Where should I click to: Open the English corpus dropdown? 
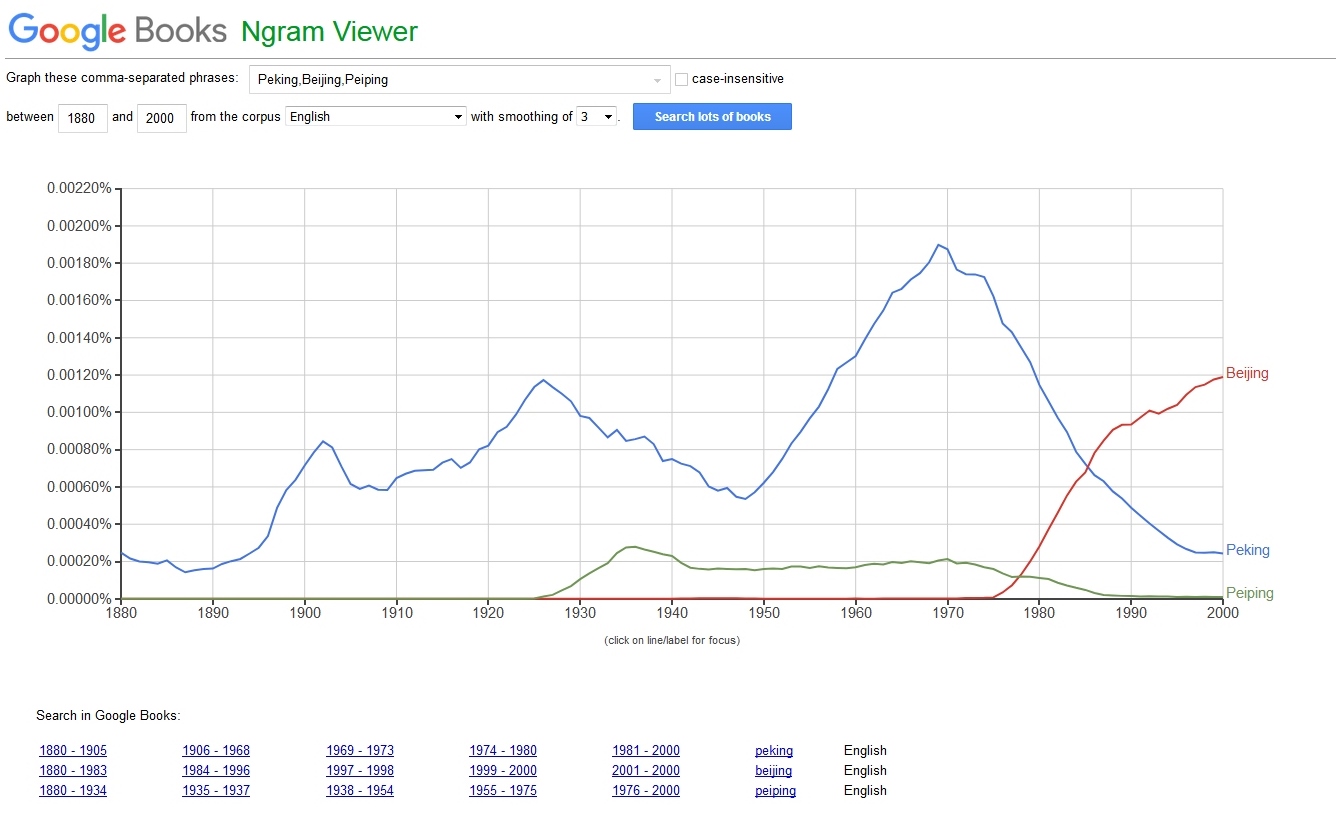[376, 117]
